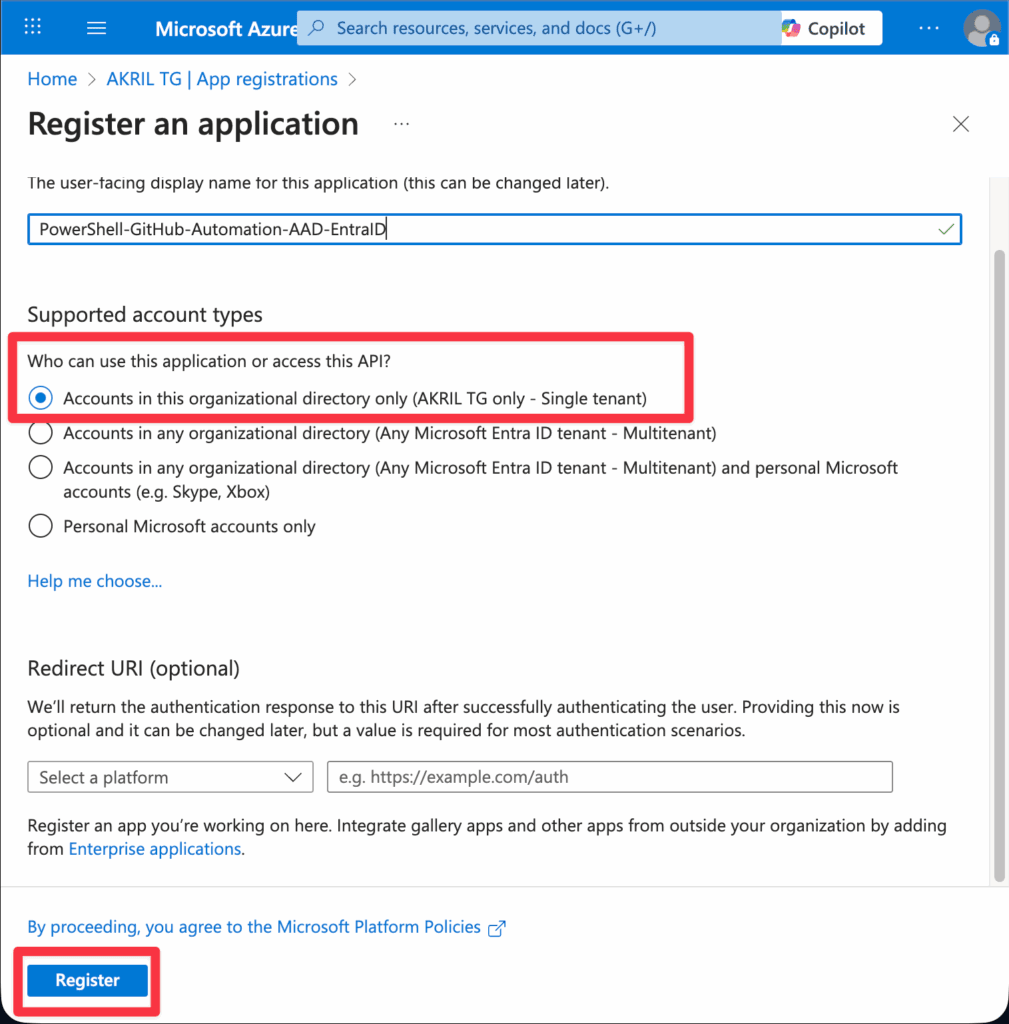Image resolution: width=1009 pixels, height=1024 pixels.
Task: Open the top bar more options ellipsis
Action: [928, 27]
